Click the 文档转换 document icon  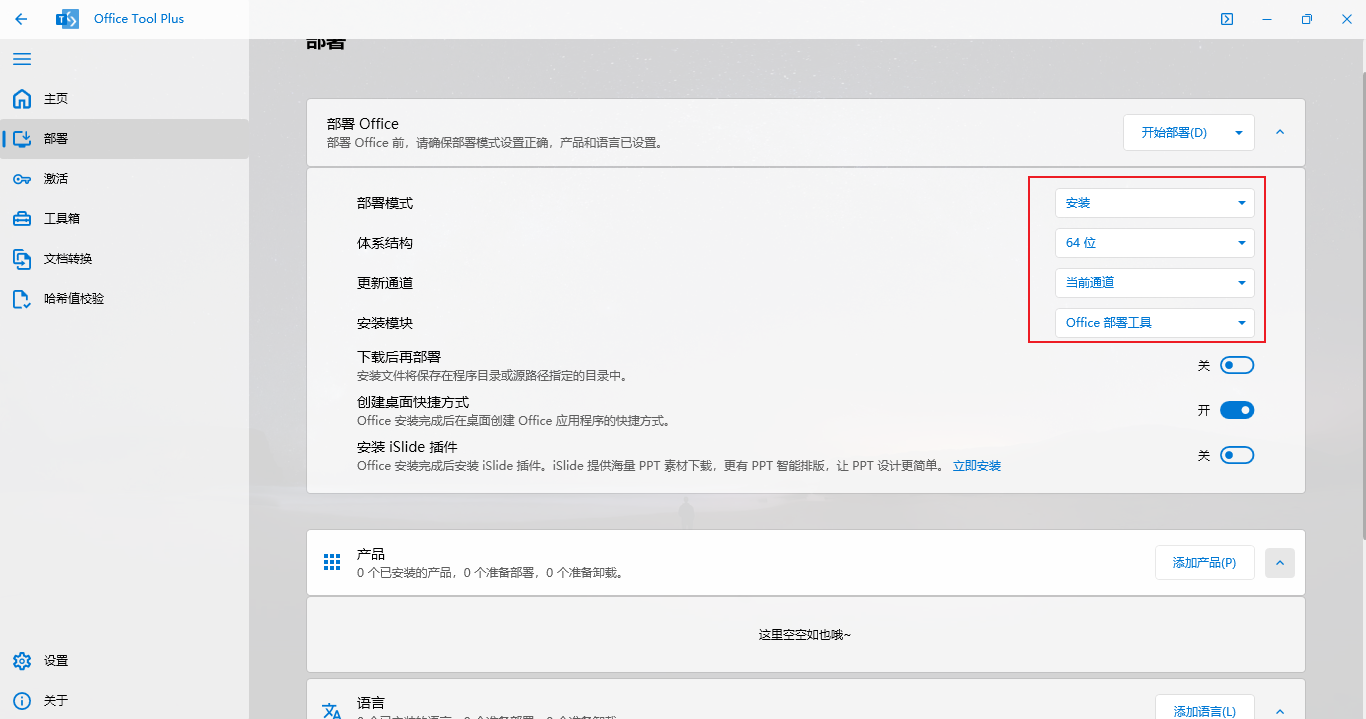pyautogui.click(x=21, y=259)
